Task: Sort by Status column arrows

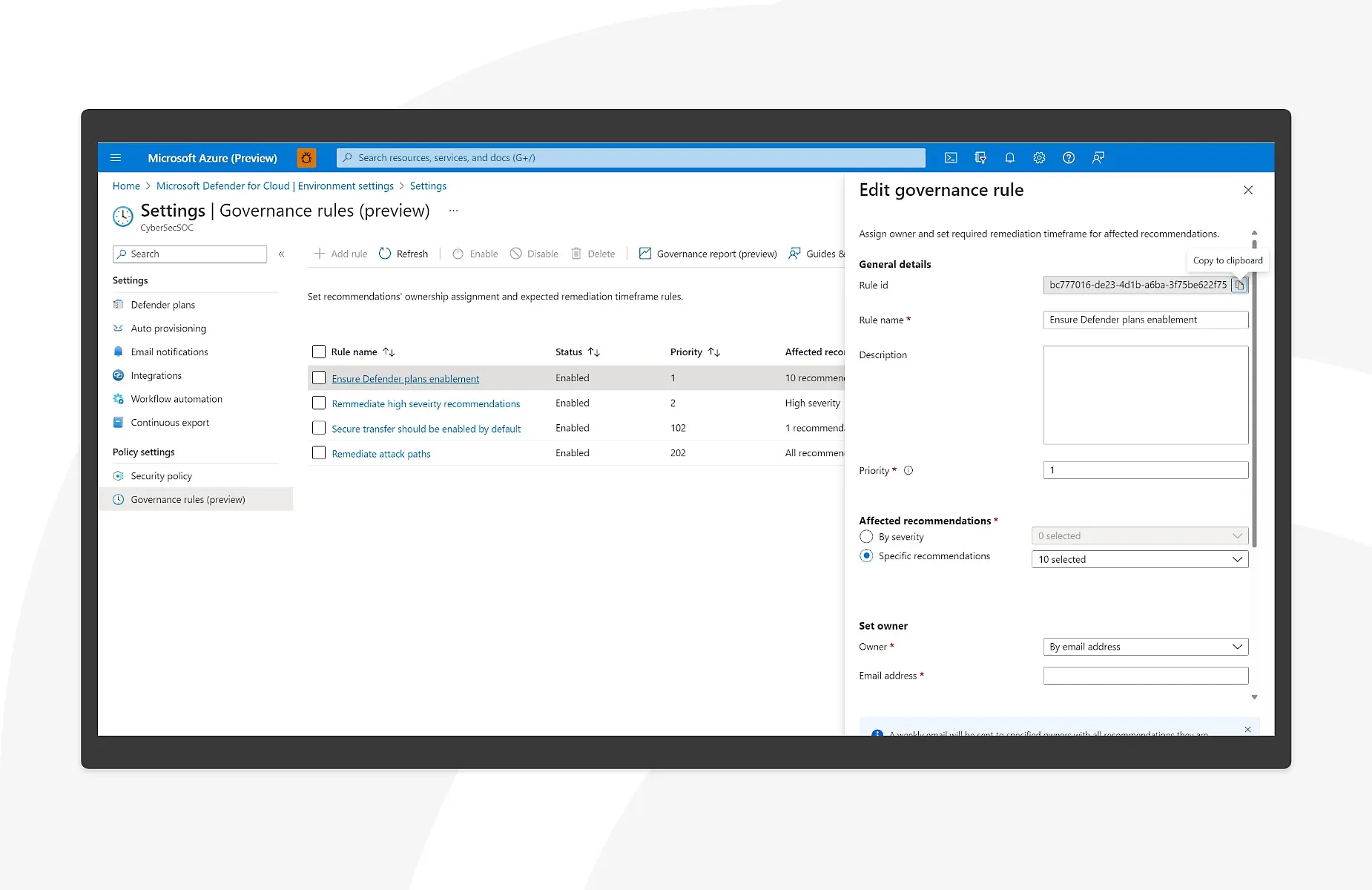Action: point(594,352)
